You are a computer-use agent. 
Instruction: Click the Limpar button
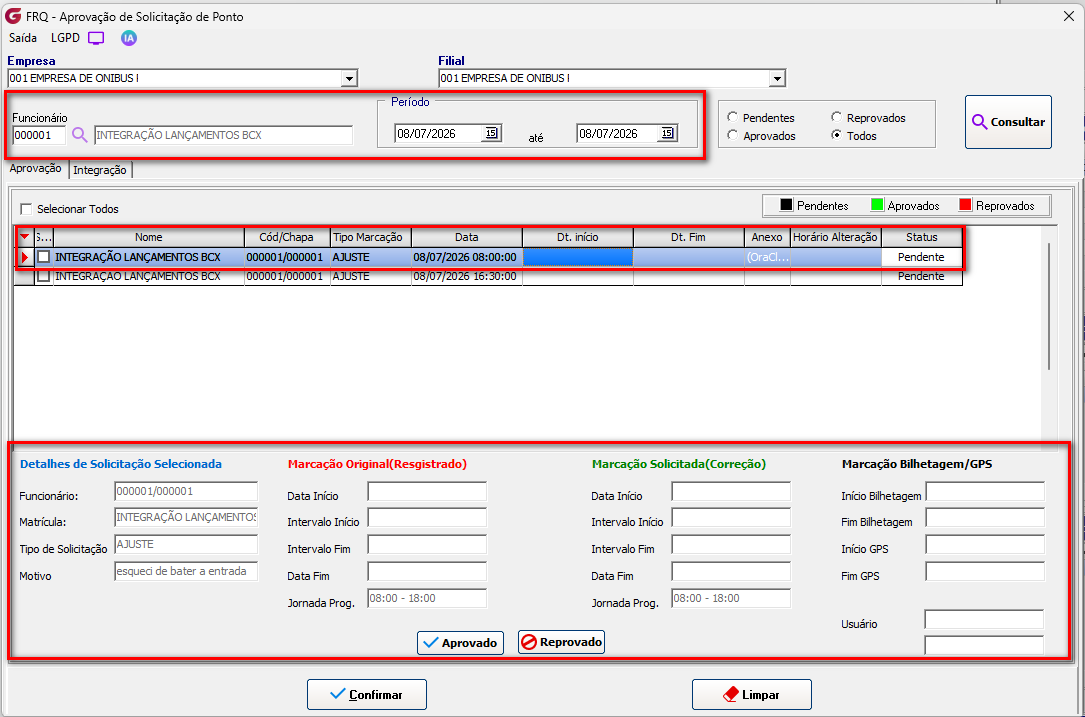pyautogui.click(x=751, y=694)
